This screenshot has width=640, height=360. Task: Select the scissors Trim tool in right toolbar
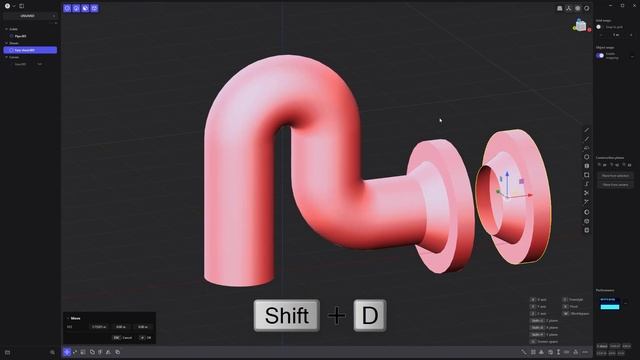(x=587, y=193)
